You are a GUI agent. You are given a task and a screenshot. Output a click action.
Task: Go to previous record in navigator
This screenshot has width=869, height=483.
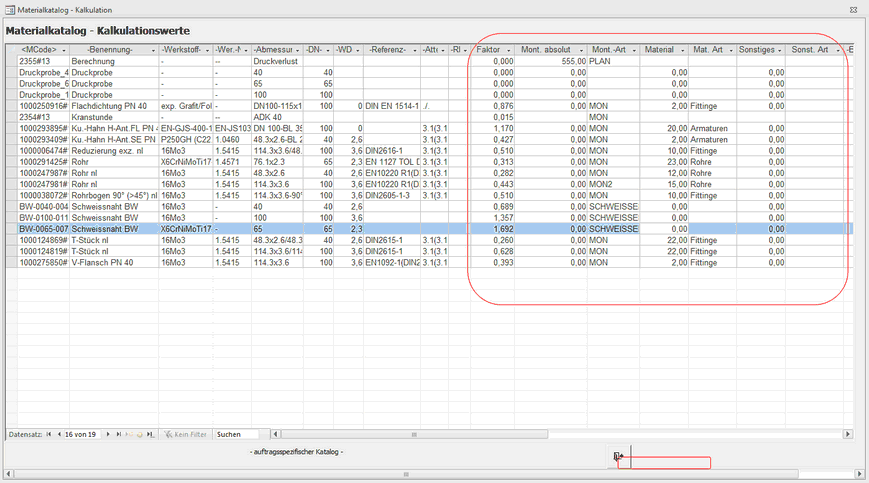click(57, 435)
